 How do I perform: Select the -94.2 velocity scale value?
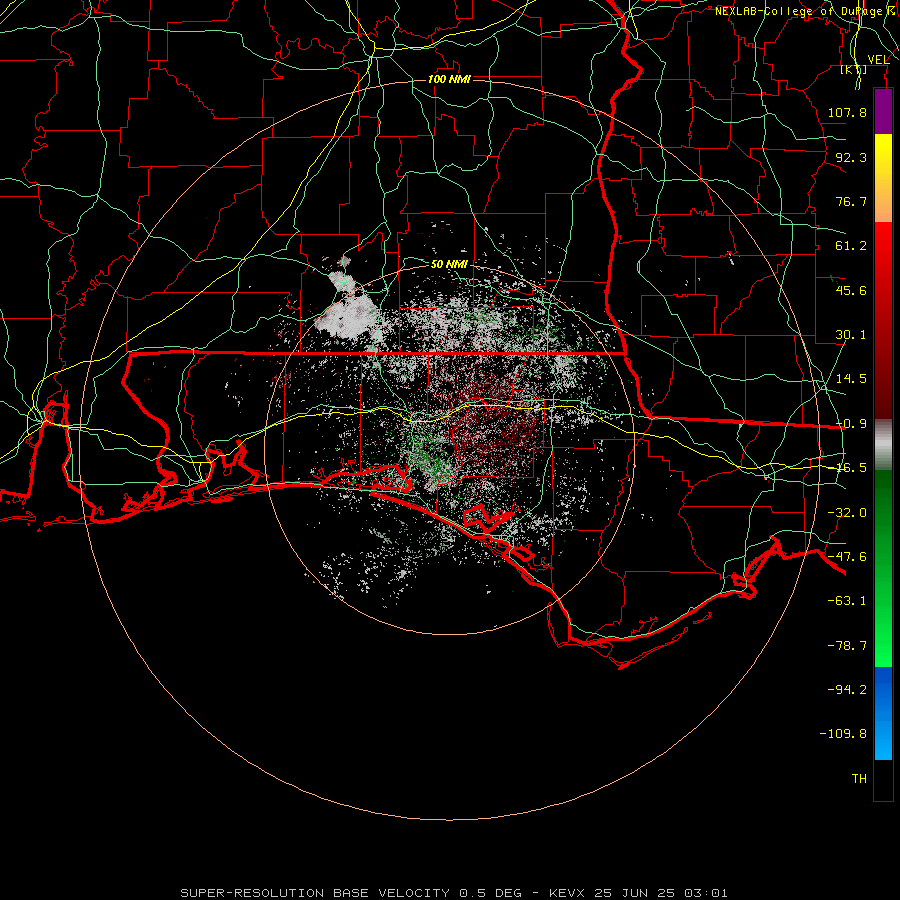[x=847, y=690]
